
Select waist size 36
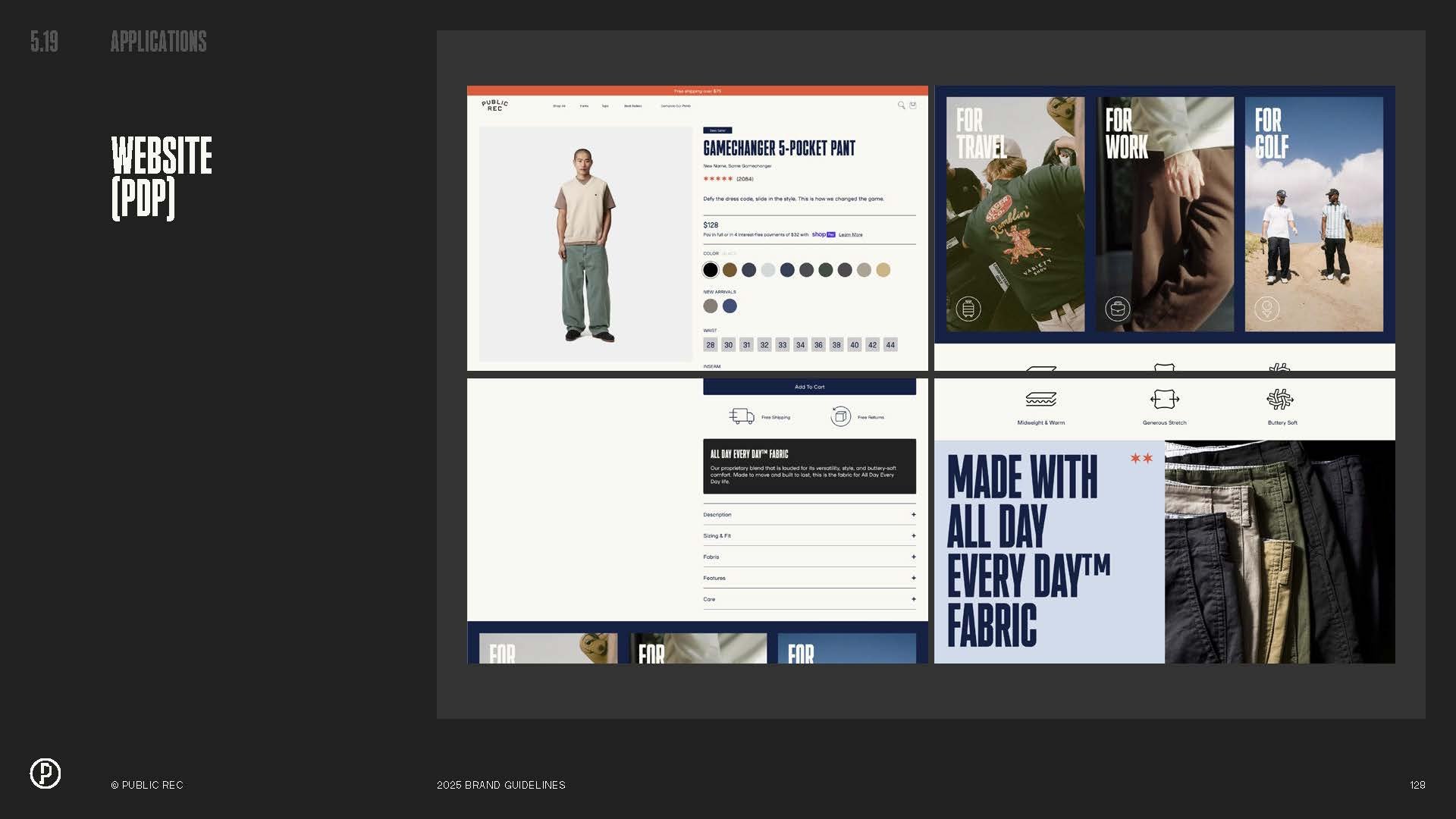point(819,345)
